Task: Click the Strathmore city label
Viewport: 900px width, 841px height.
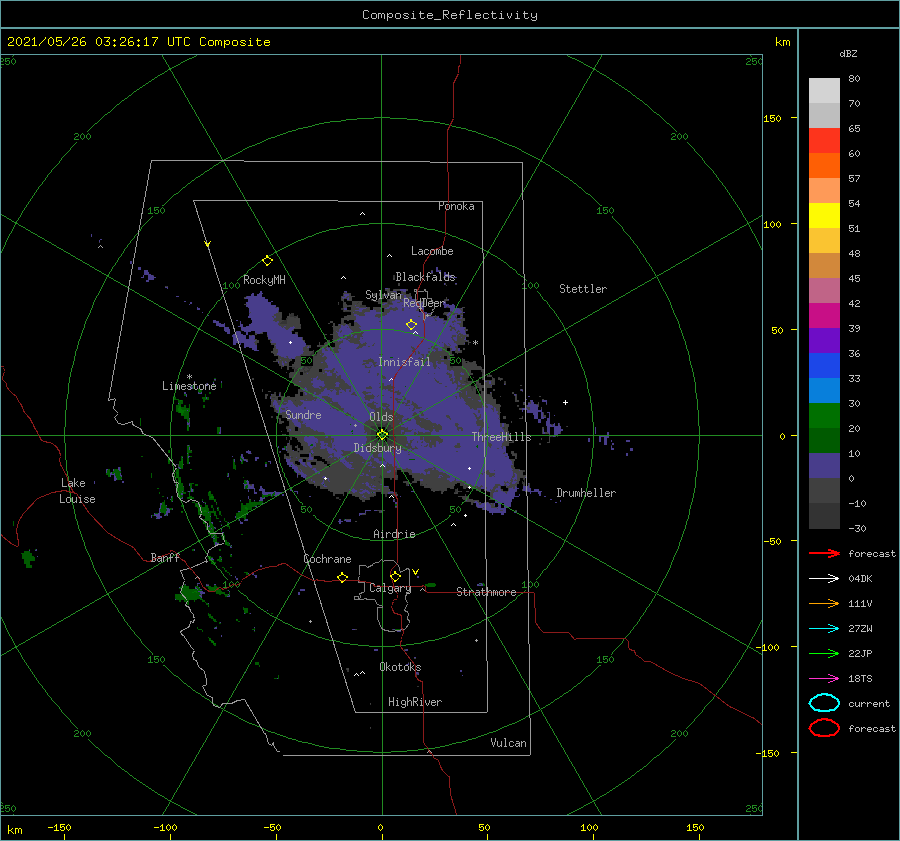Action: [486, 592]
